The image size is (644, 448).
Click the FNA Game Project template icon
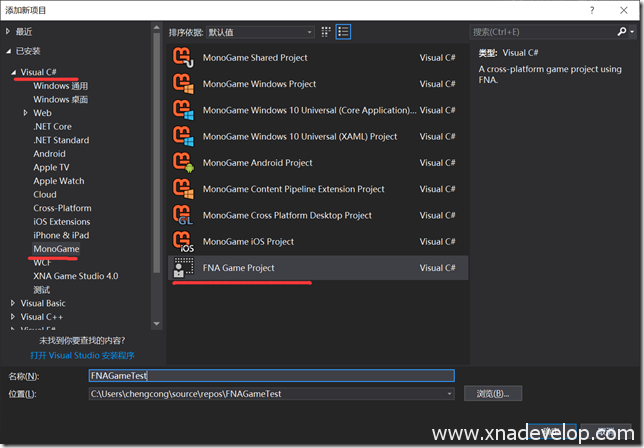183,267
